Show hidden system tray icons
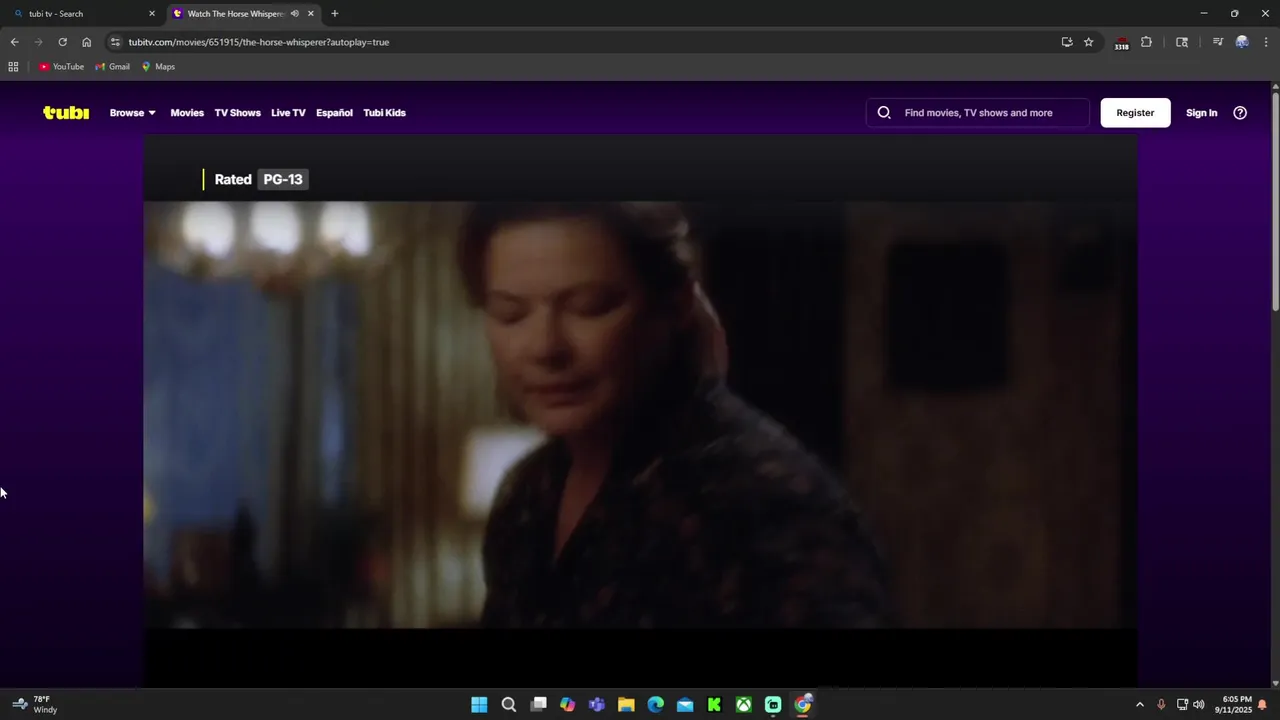 point(1139,705)
